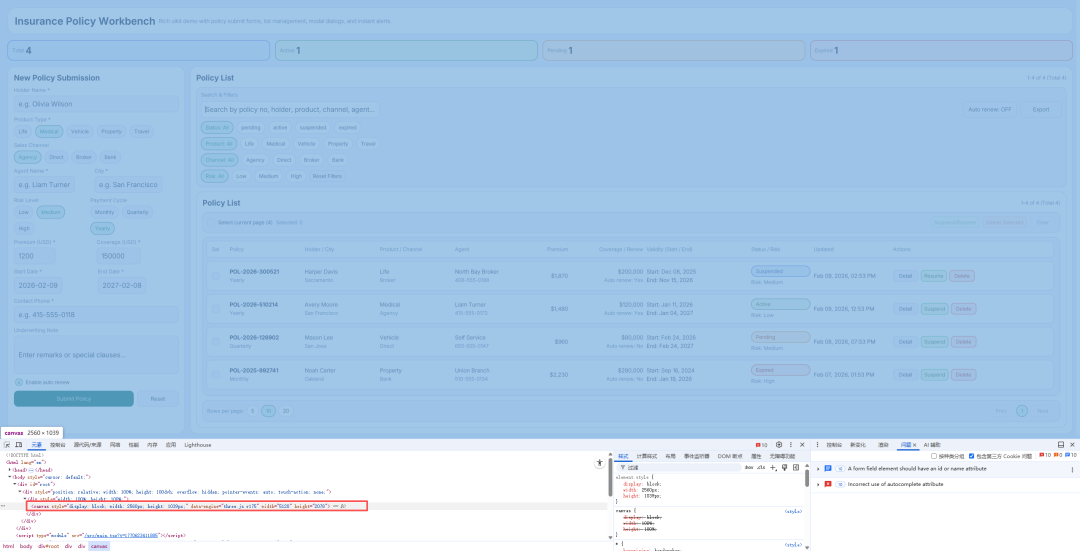Check the POL-2025-992741 row checkbox
This screenshot has height=551, width=1080.
(216, 375)
